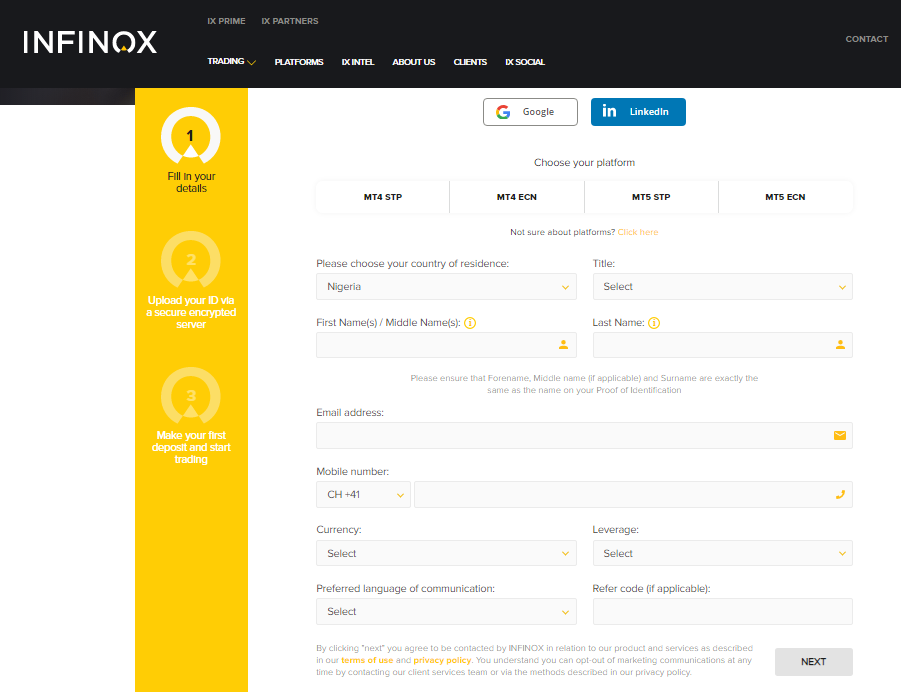Go to IX PARTNERS link
This screenshot has height=692, width=901.
290,21
